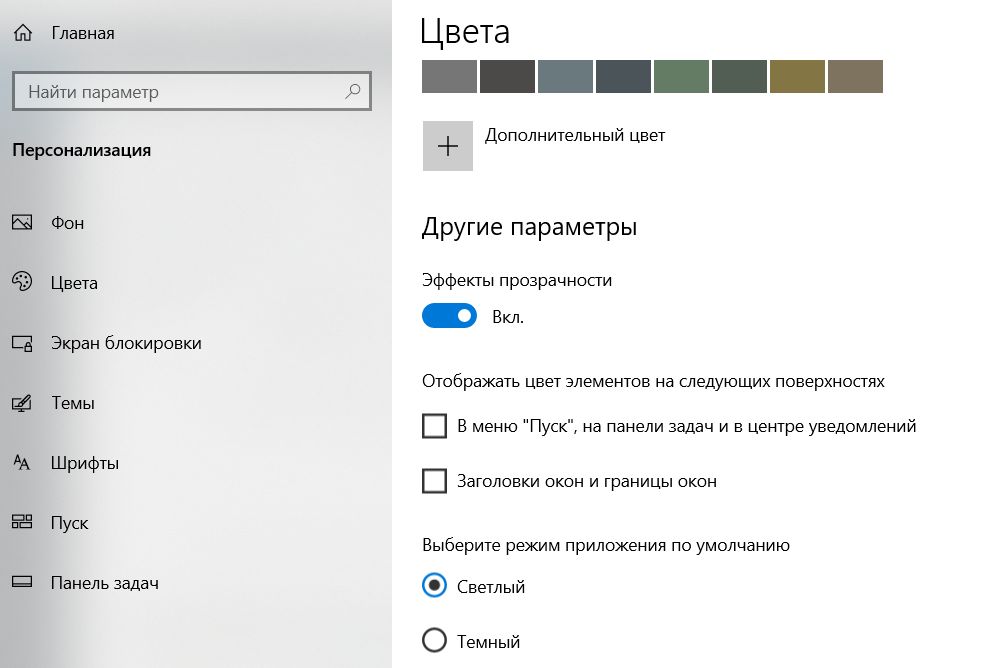This screenshot has width=1002, height=668.
Task: Click the Экран блокировки monitor-lock icon
Action: pyautogui.click(x=22, y=343)
